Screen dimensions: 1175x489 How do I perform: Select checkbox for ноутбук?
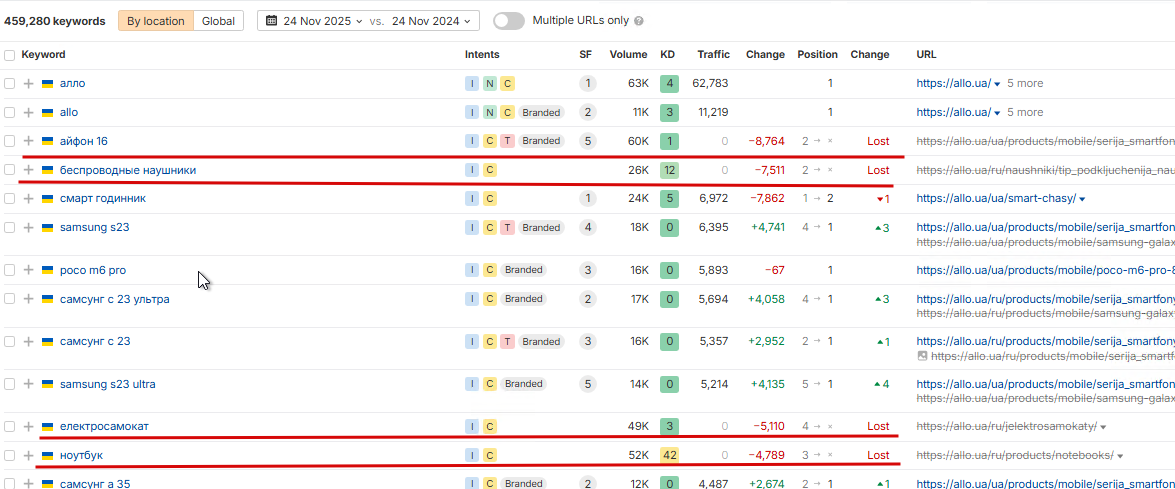point(9,455)
